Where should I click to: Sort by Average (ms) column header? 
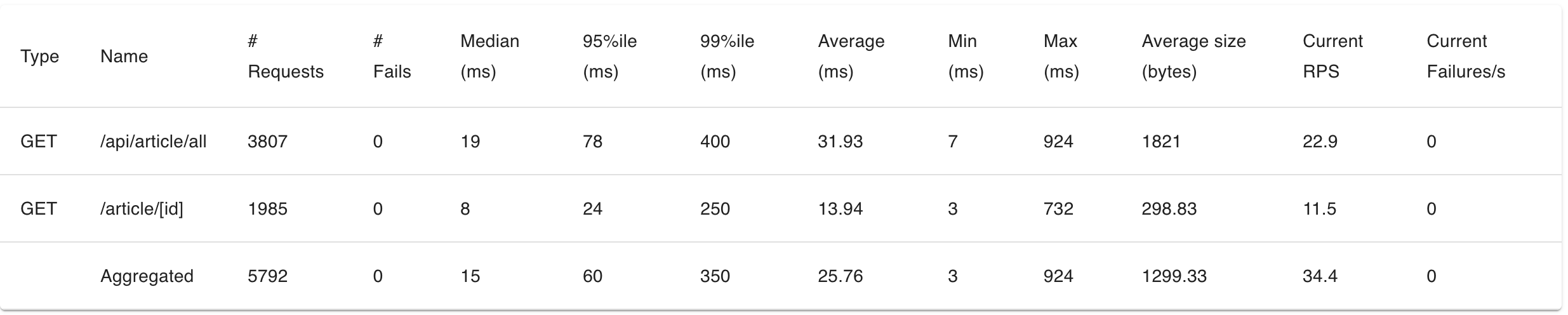pos(851,57)
